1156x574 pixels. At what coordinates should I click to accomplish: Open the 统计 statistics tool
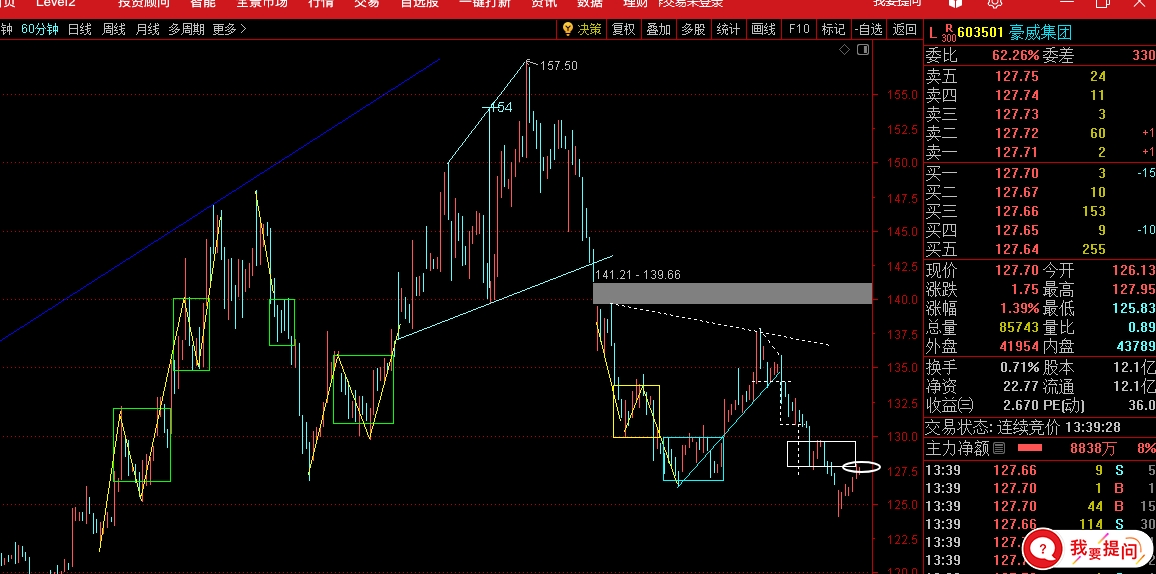(x=728, y=29)
